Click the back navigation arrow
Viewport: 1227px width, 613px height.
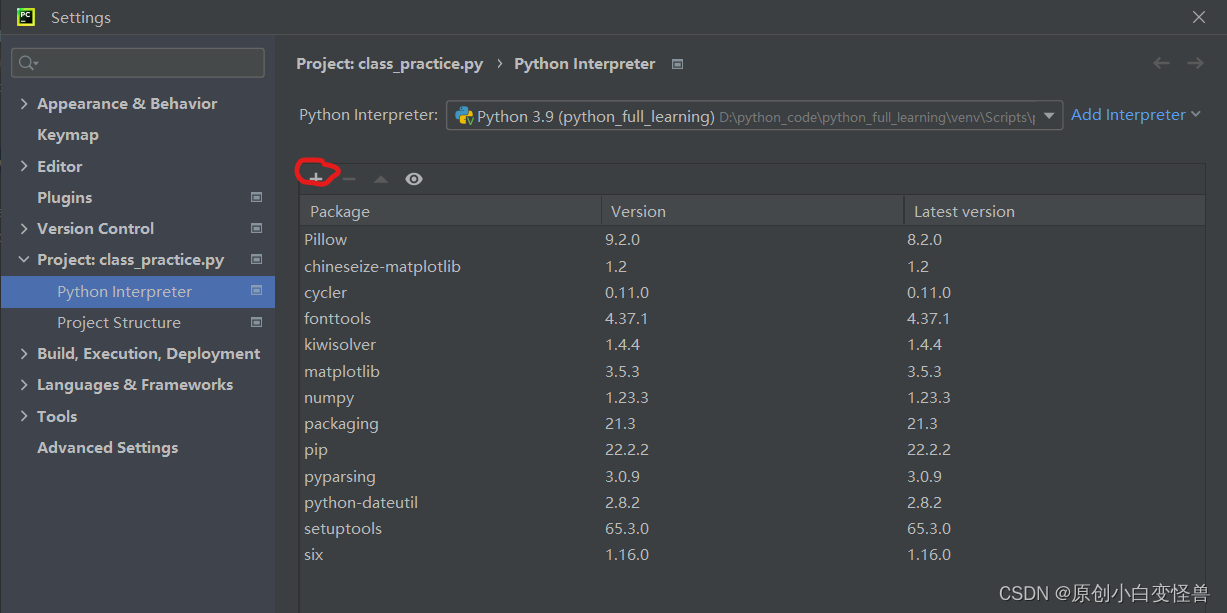[1161, 63]
